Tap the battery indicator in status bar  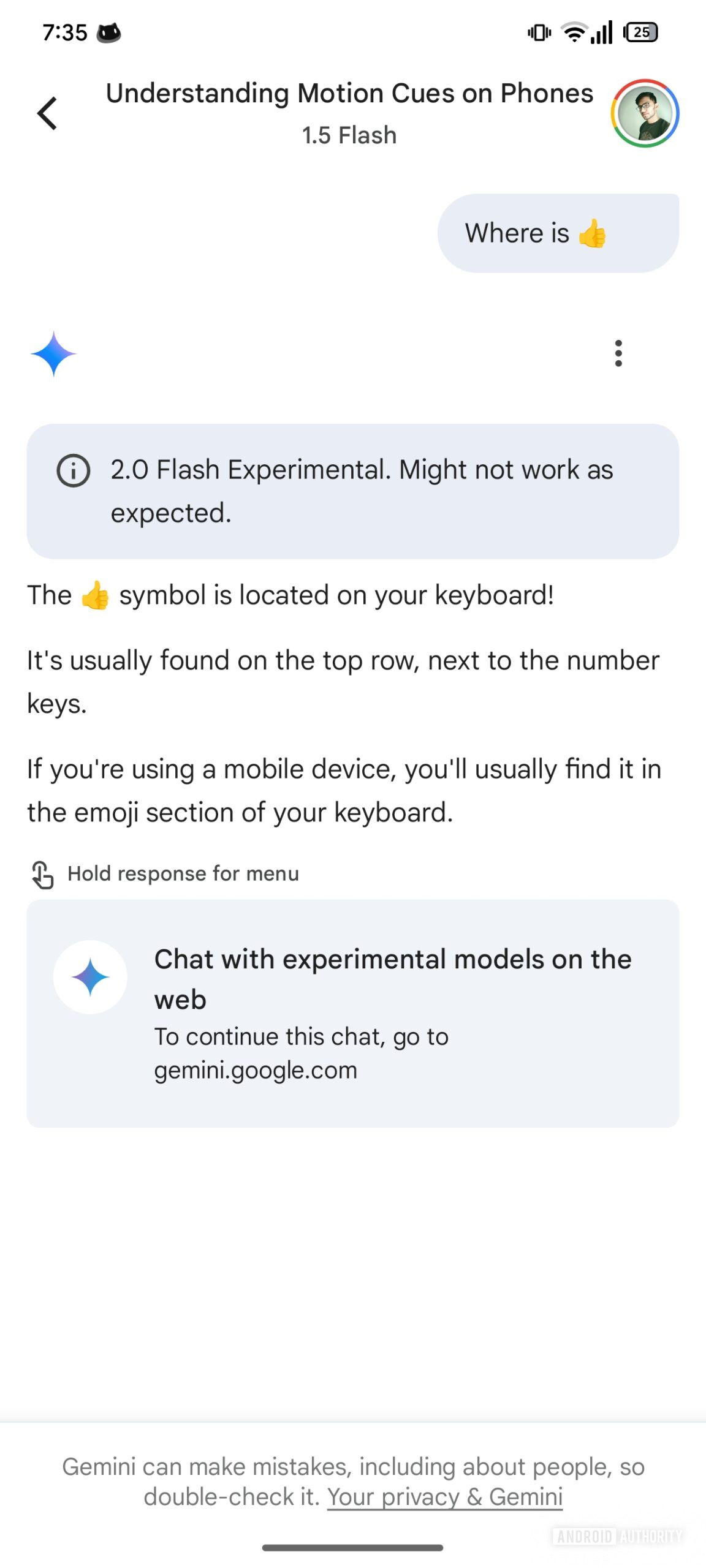[x=640, y=32]
